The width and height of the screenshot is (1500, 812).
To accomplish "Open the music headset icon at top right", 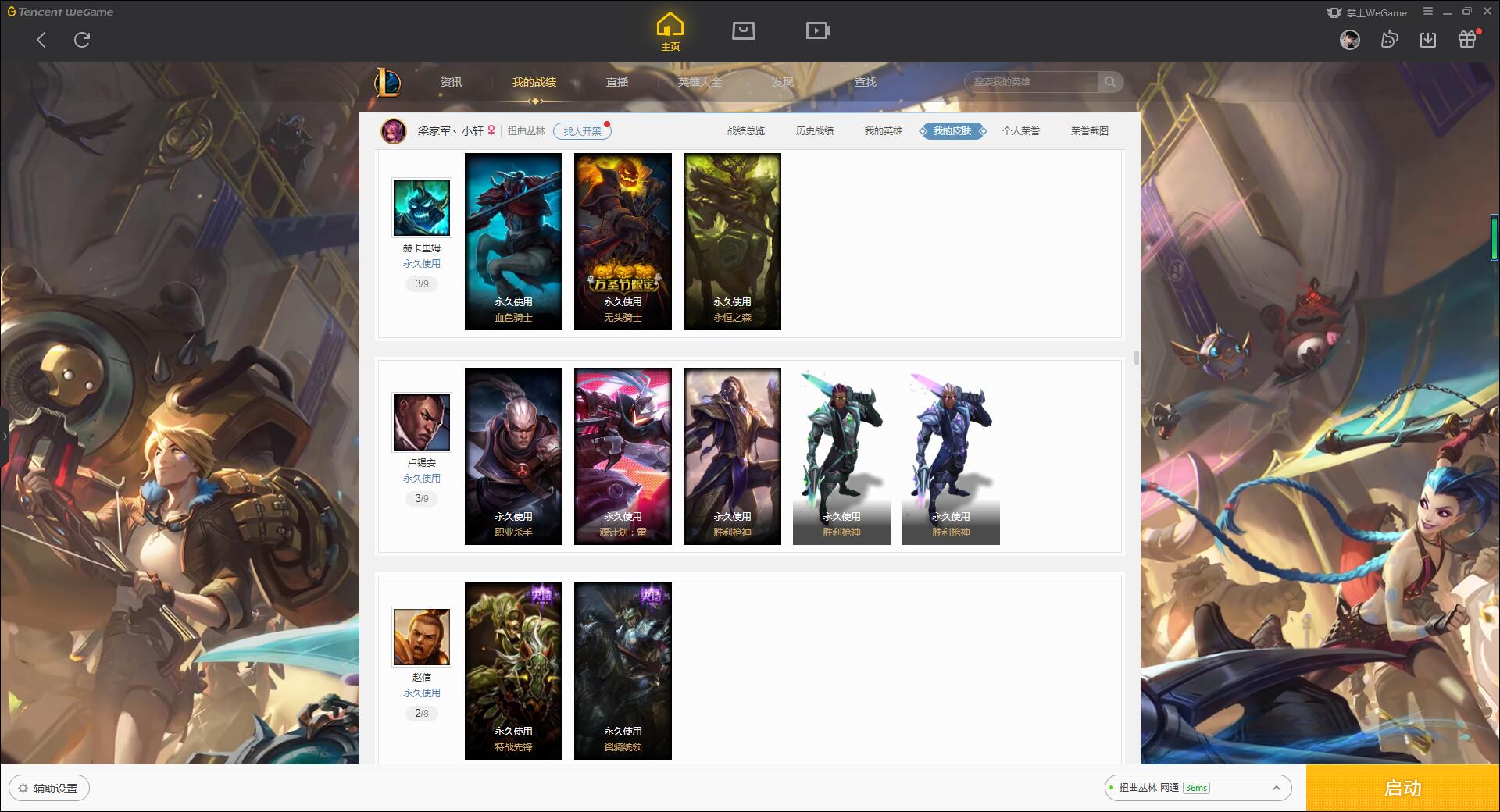I will click(x=1389, y=40).
